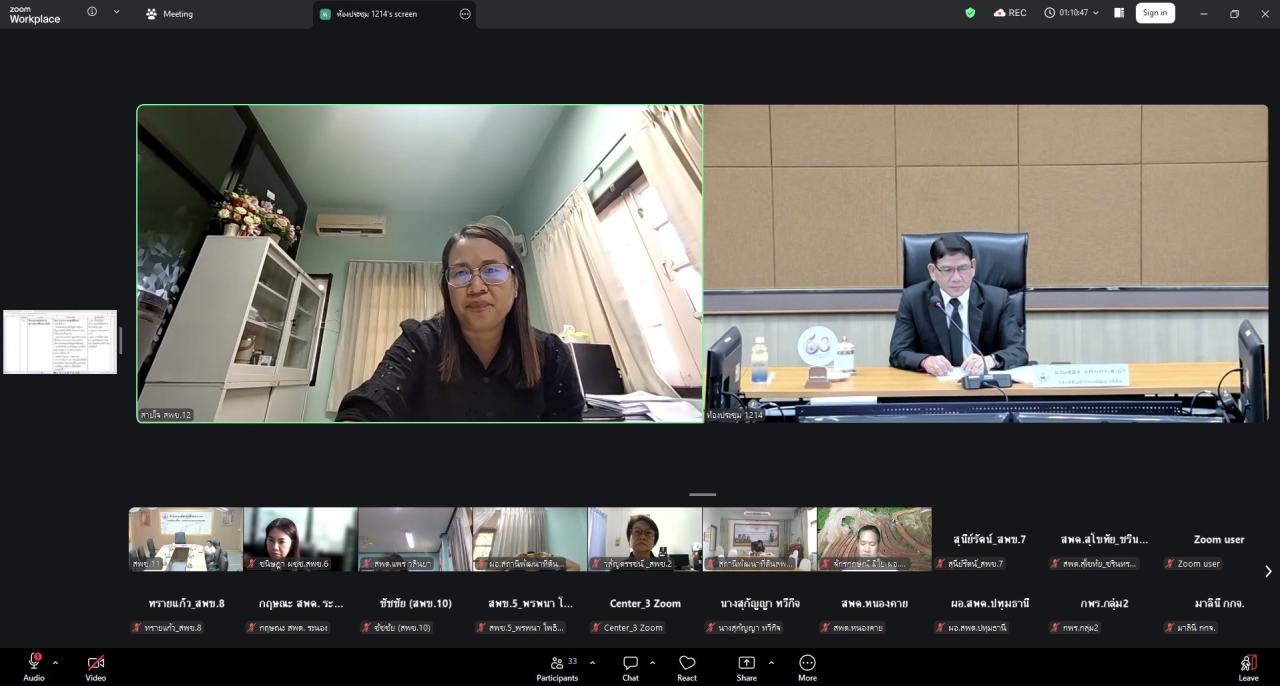Show next page of participant thumbnails
The image size is (1280, 686).
coord(1268,571)
